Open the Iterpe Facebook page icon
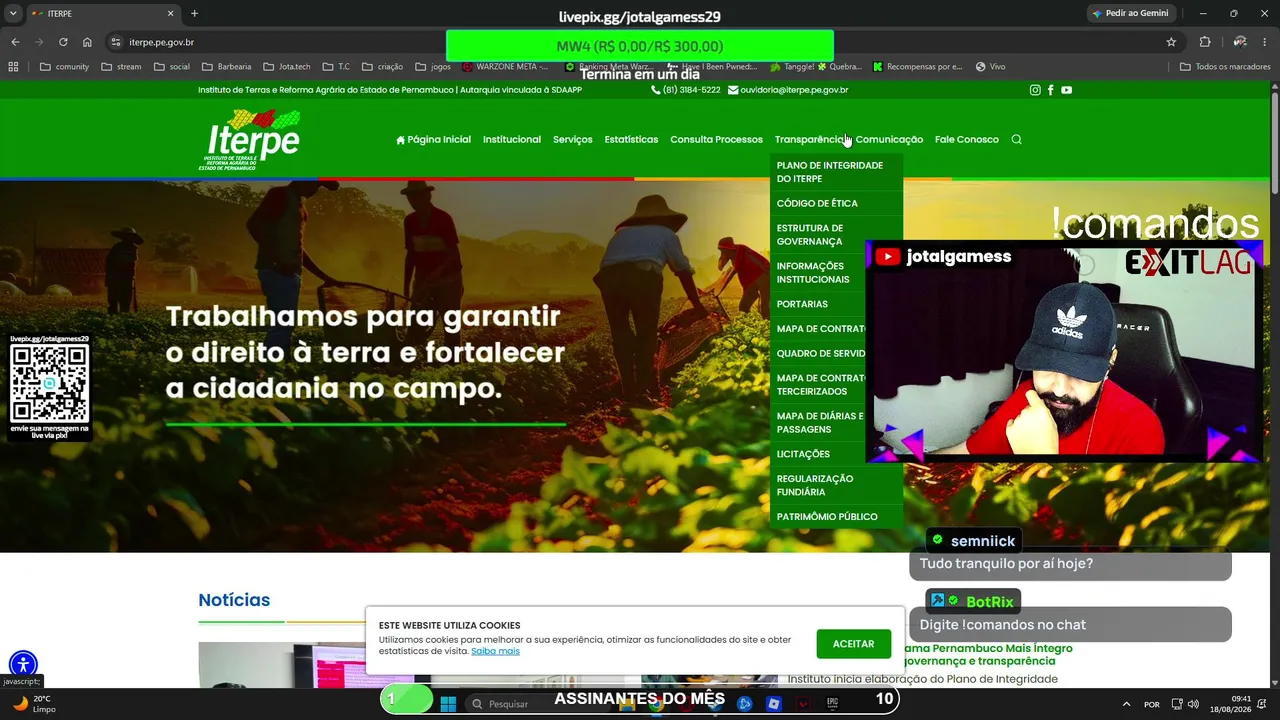1280x720 pixels. point(1050,90)
